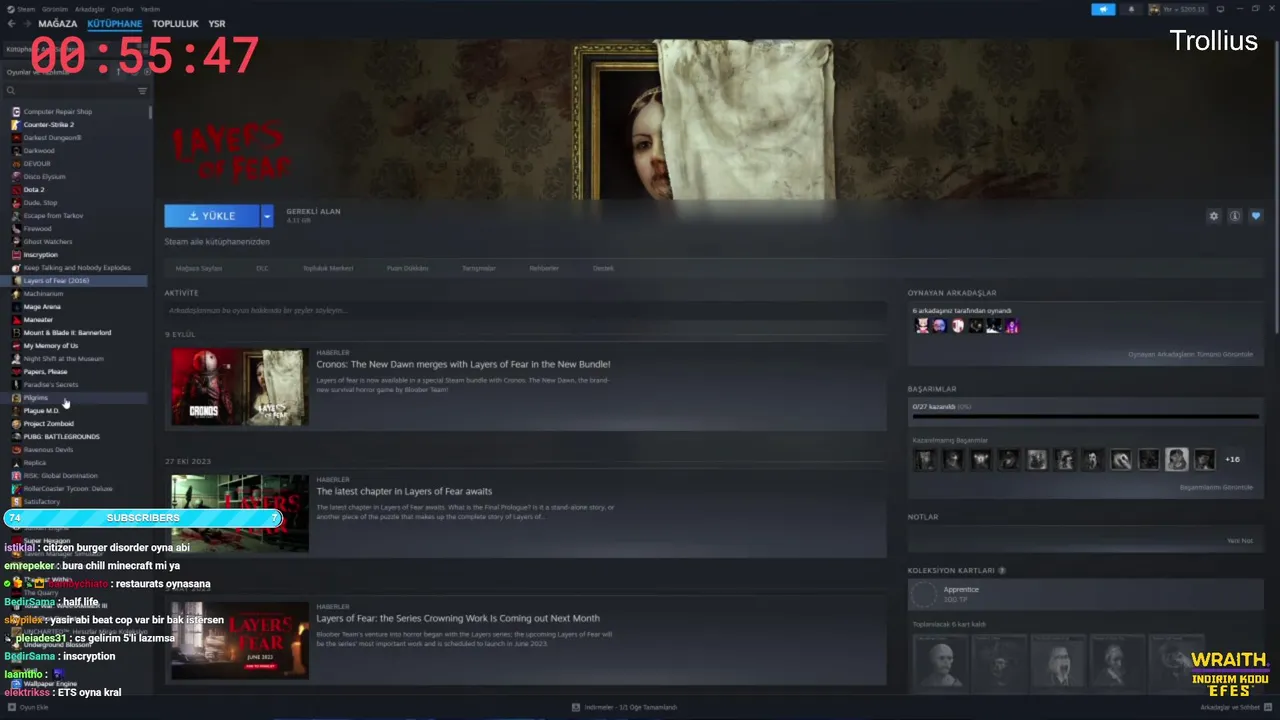
Task: Select Night Shift at the Museum
Action: click(x=63, y=359)
